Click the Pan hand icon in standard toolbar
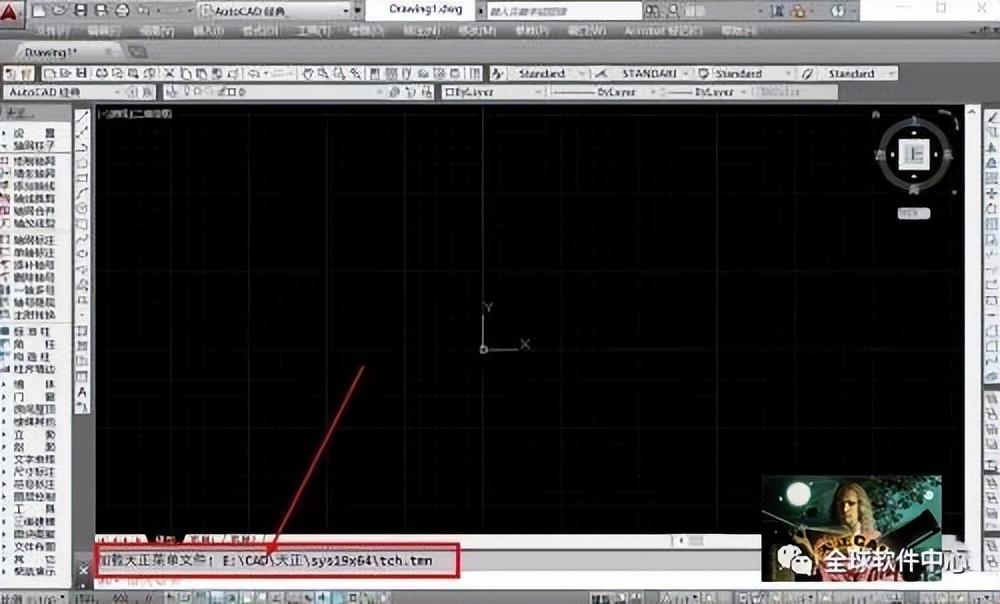Viewport: 1000px width, 604px height. 308,74
